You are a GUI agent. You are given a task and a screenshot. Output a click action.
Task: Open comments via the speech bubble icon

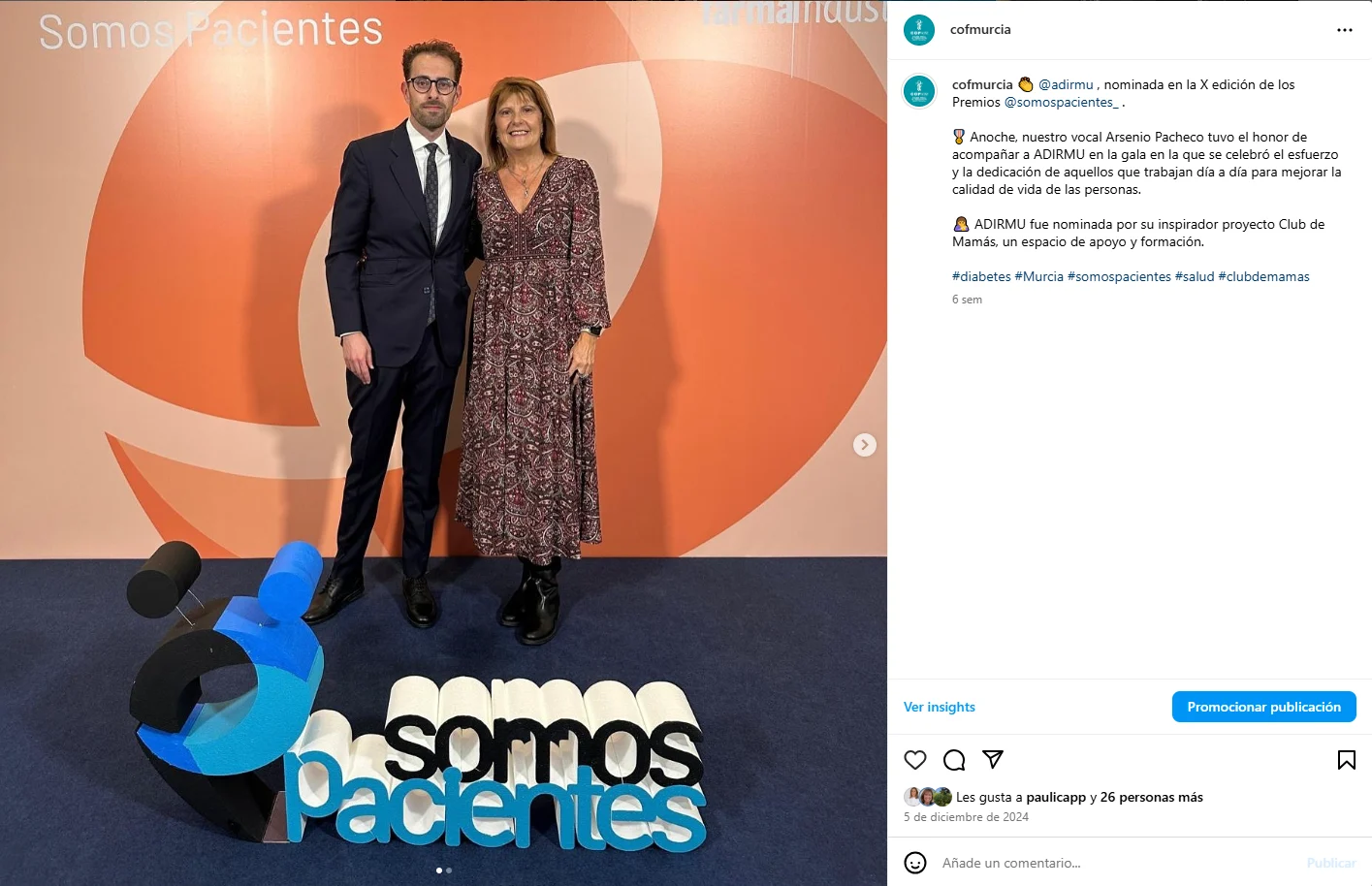(954, 760)
